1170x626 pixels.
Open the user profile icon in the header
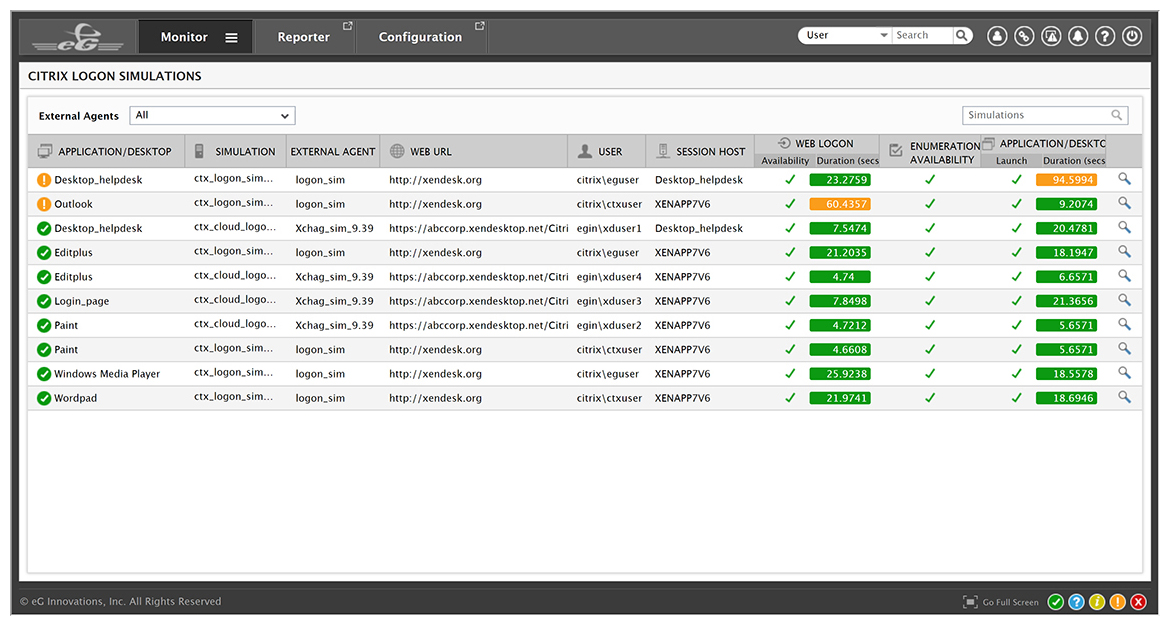click(997, 36)
